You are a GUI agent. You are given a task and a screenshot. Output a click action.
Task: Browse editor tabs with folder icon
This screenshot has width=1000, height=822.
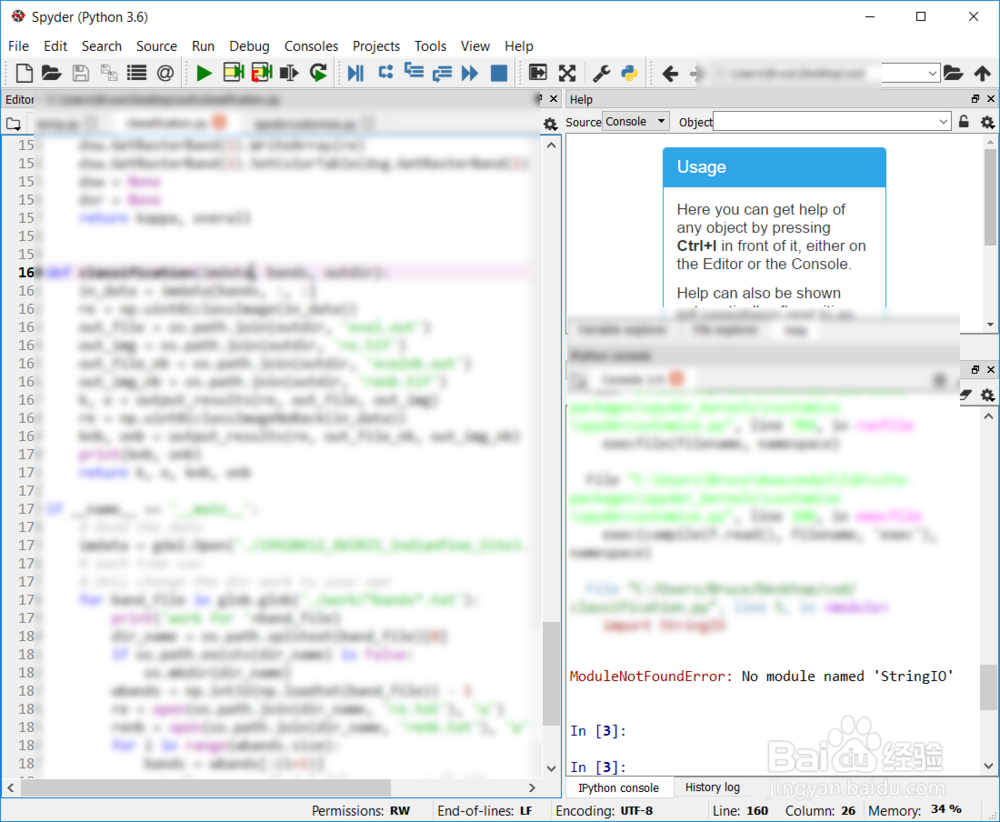coord(13,124)
